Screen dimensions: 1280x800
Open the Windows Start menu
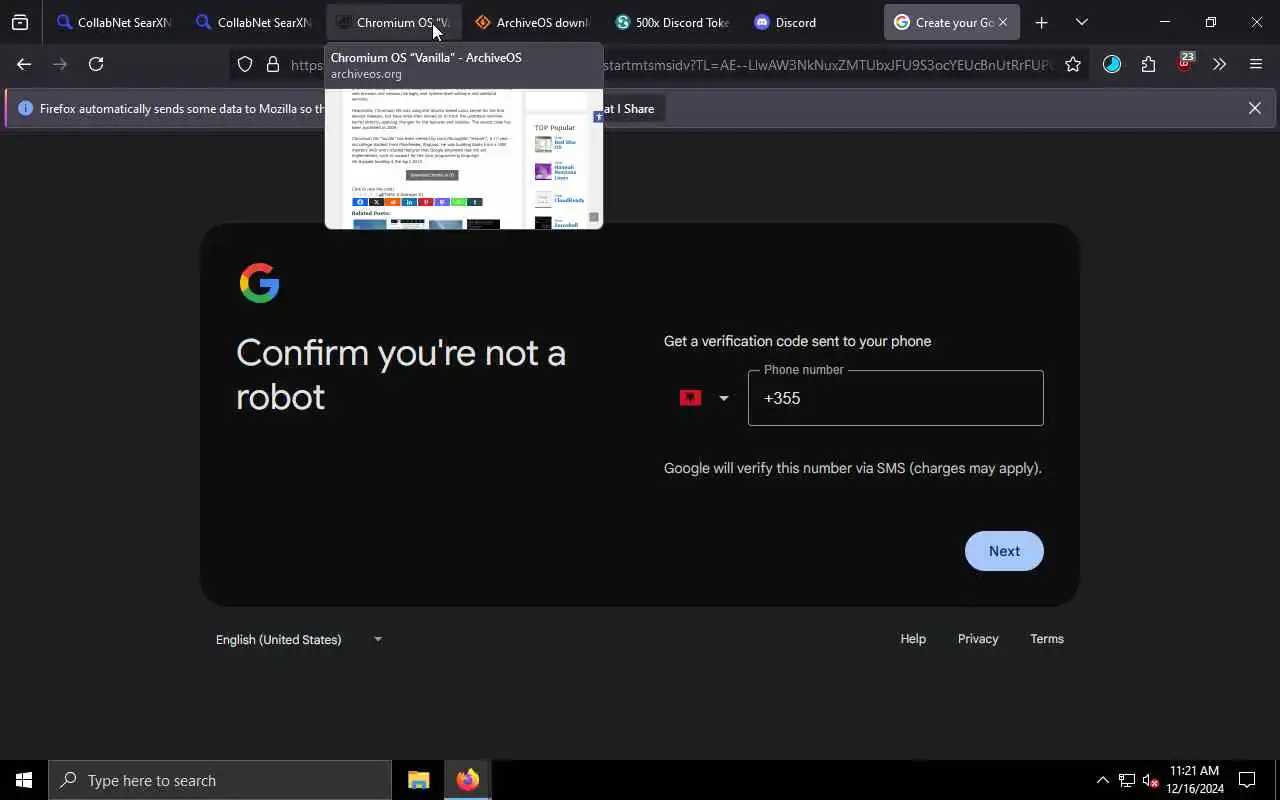pos(24,780)
